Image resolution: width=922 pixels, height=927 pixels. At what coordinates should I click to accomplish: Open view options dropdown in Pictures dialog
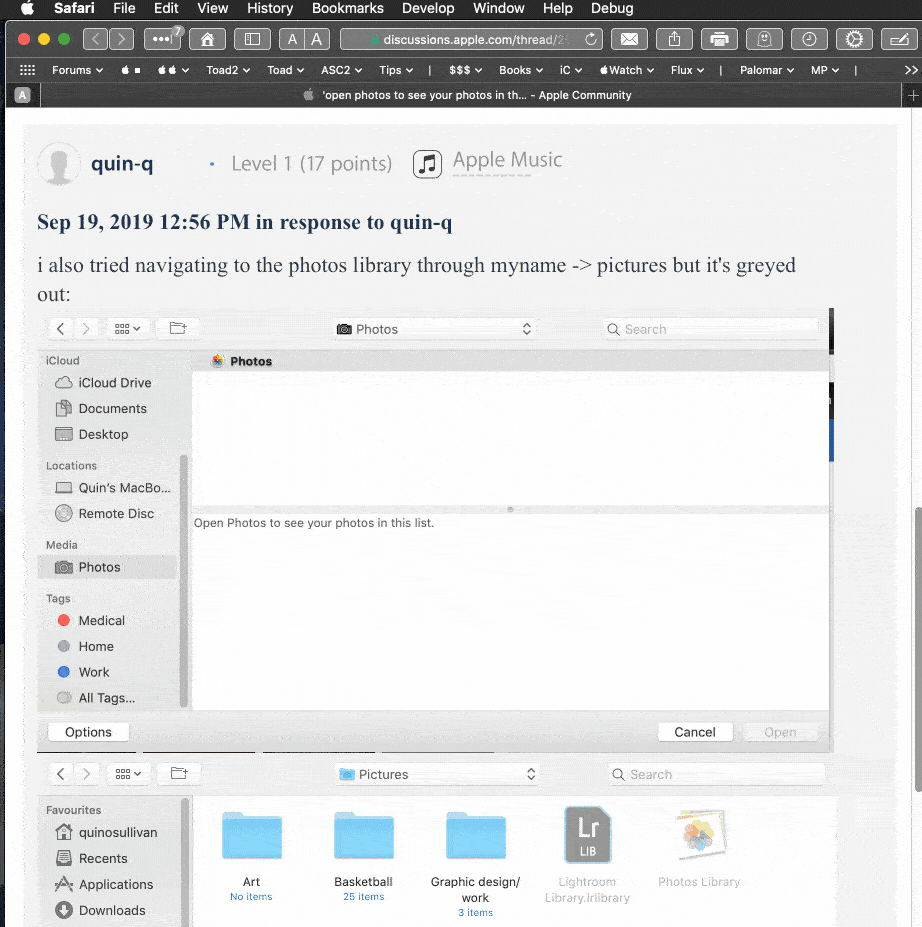coord(128,774)
